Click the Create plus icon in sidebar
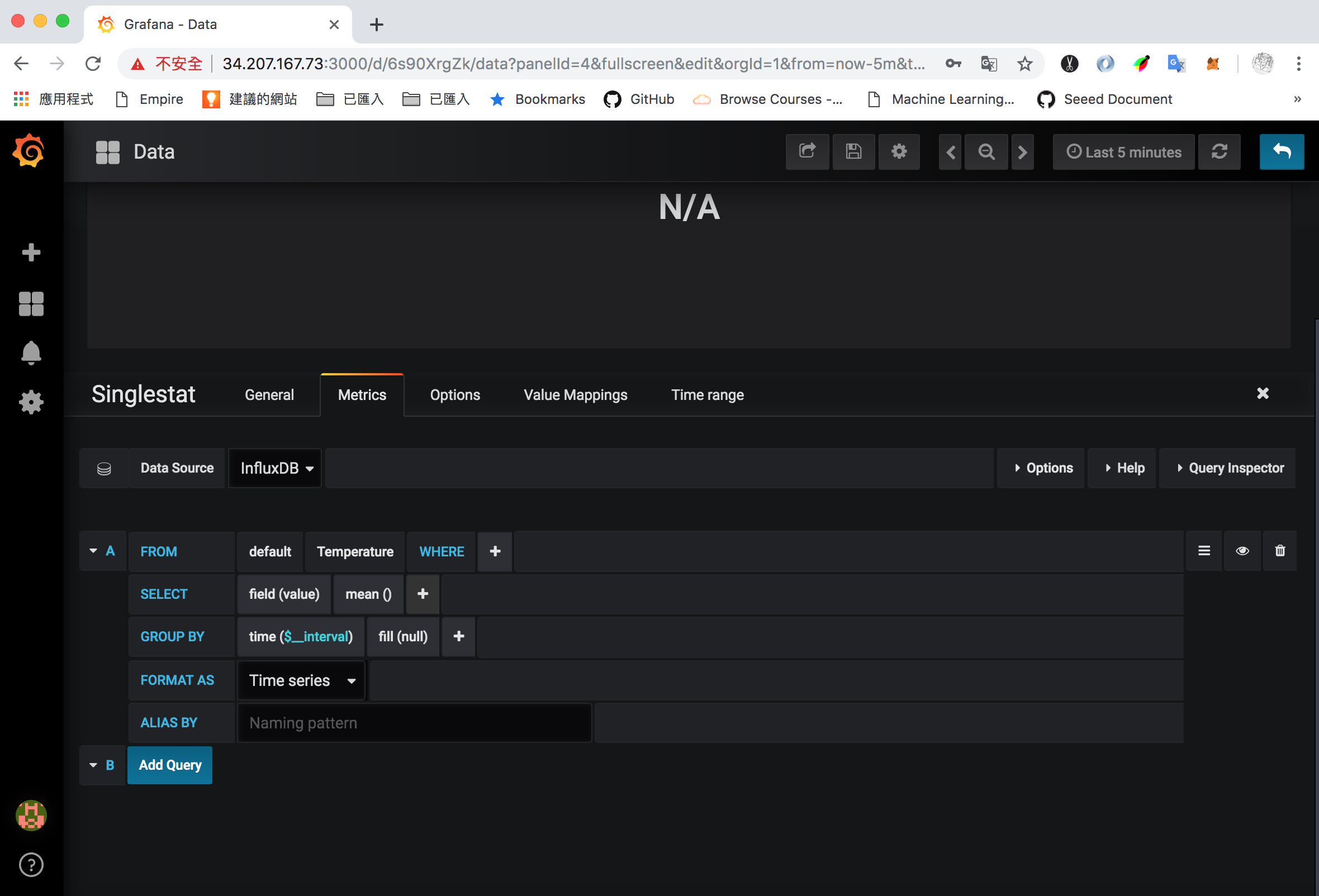This screenshot has height=896, width=1319. pyautogui.click(x=31, y=252)
